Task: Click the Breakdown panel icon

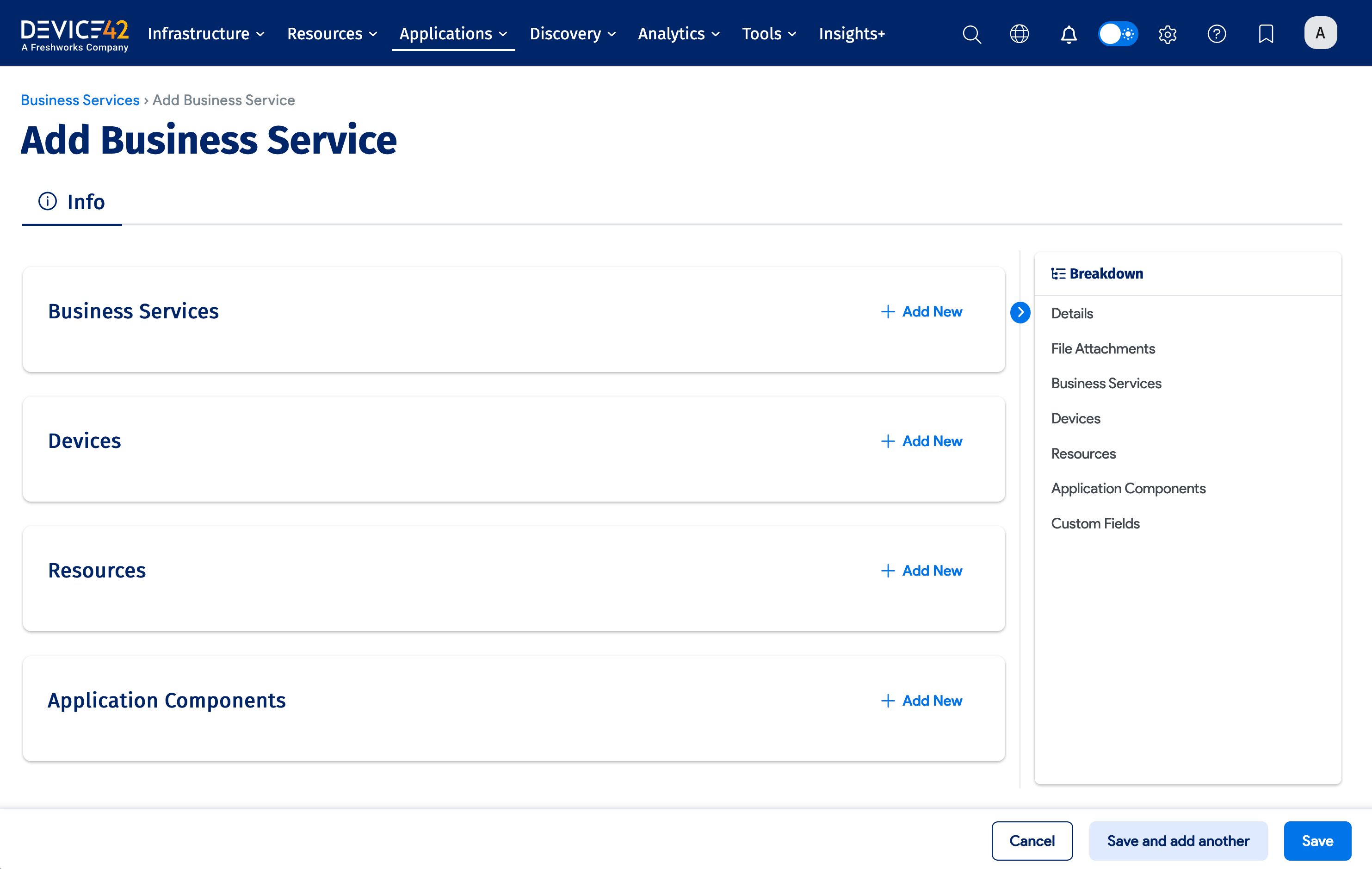Action: (x=1058, y=273)
